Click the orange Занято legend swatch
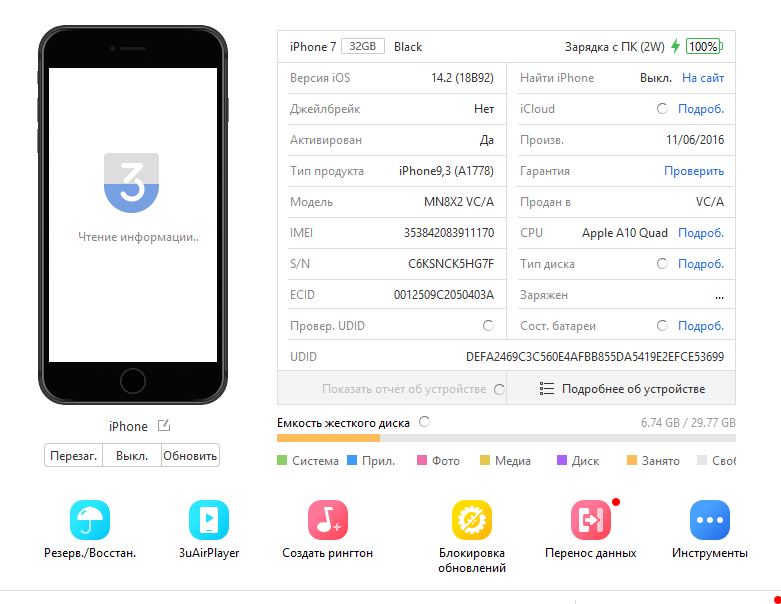Viewport: 781px width, 604px height. (x=632, y=460)
